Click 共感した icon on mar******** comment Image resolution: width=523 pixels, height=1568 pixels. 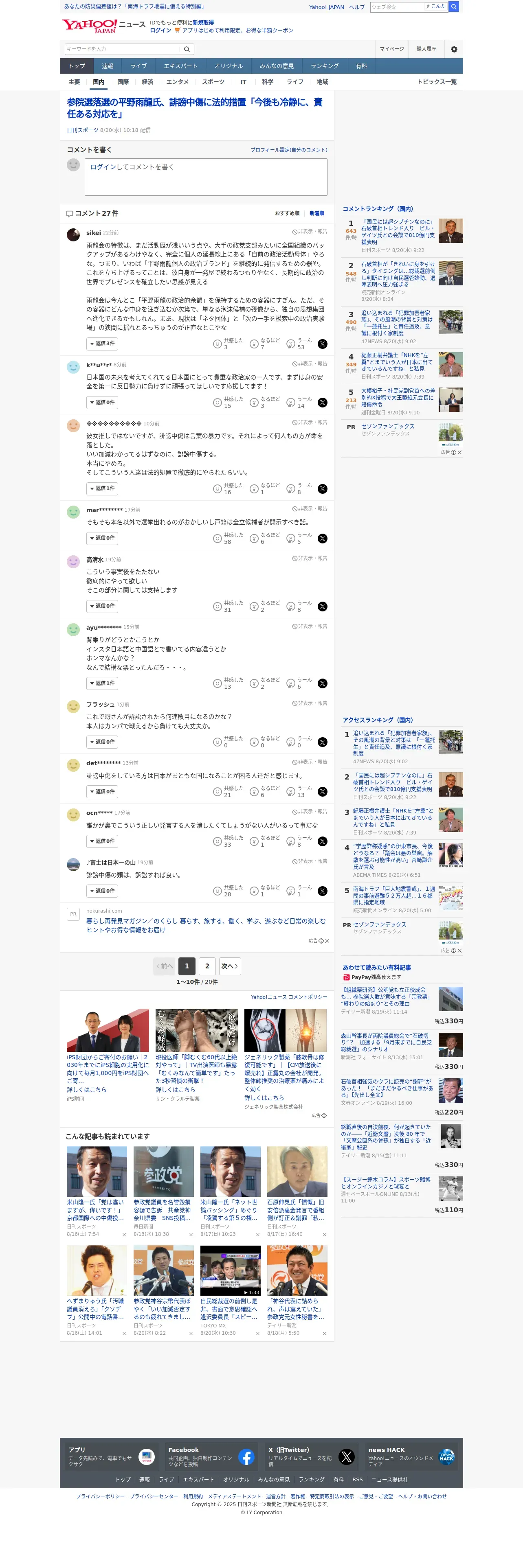pyautogui.click(x=218, y=539)
